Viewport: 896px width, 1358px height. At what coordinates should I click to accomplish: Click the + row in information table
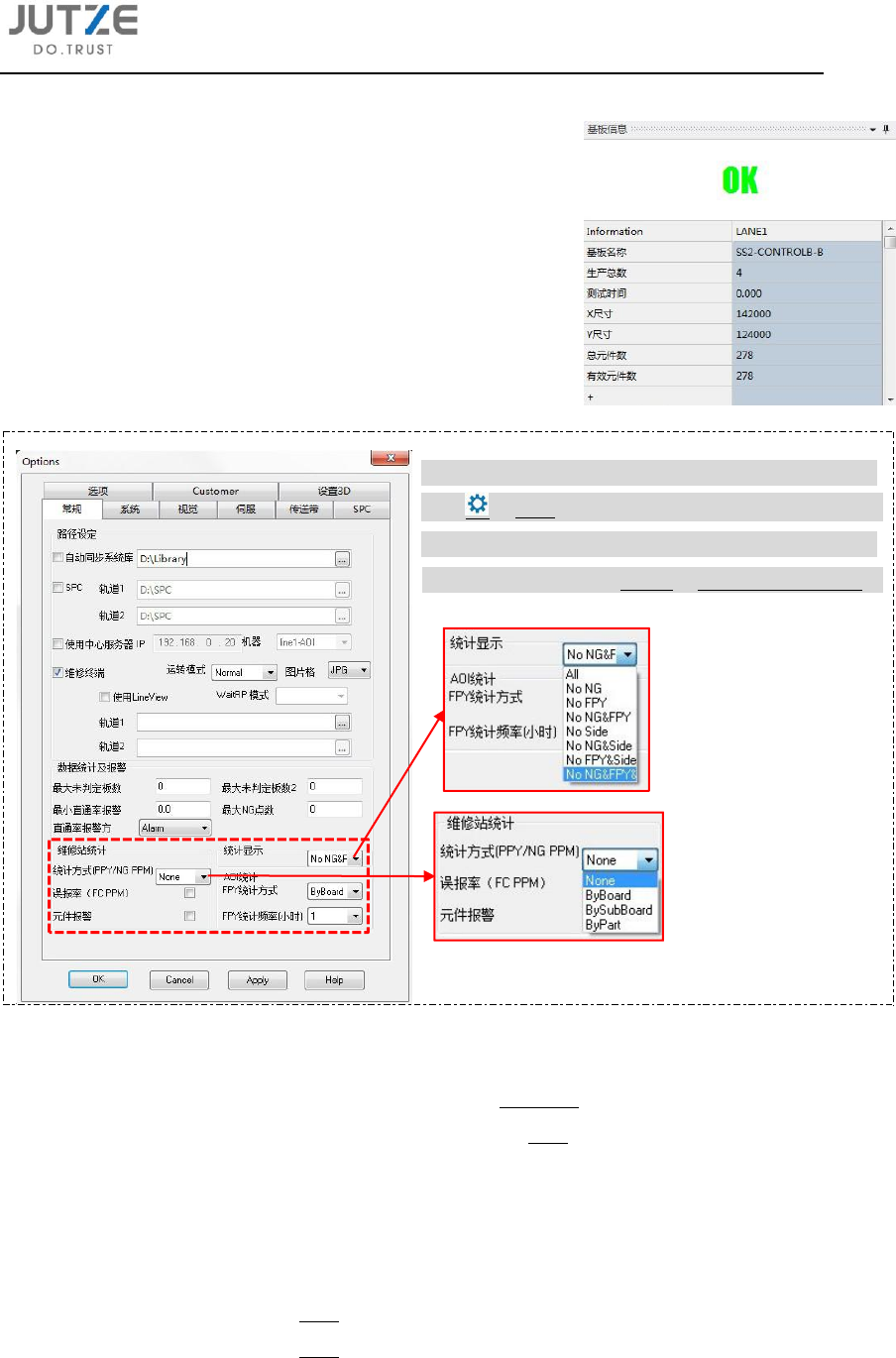[657, 396]
